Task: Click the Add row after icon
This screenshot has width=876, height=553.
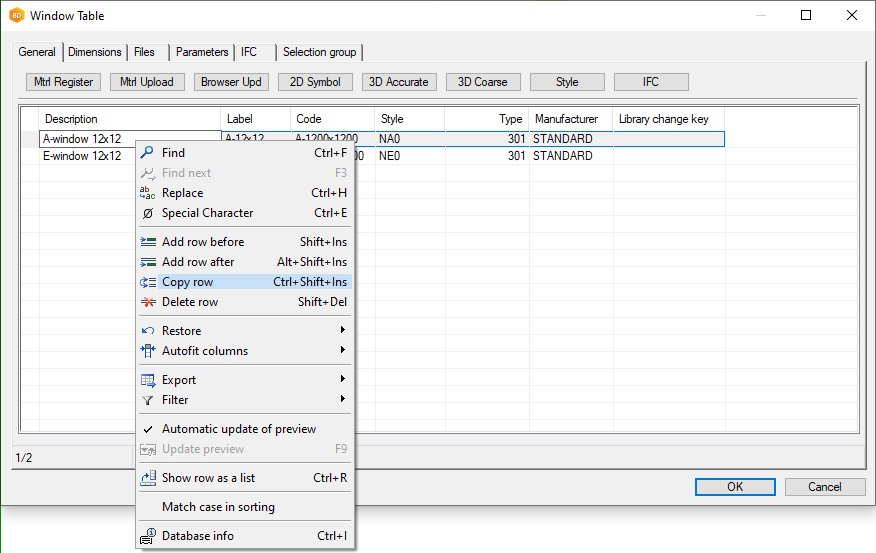Action: (x=148, y=262)
